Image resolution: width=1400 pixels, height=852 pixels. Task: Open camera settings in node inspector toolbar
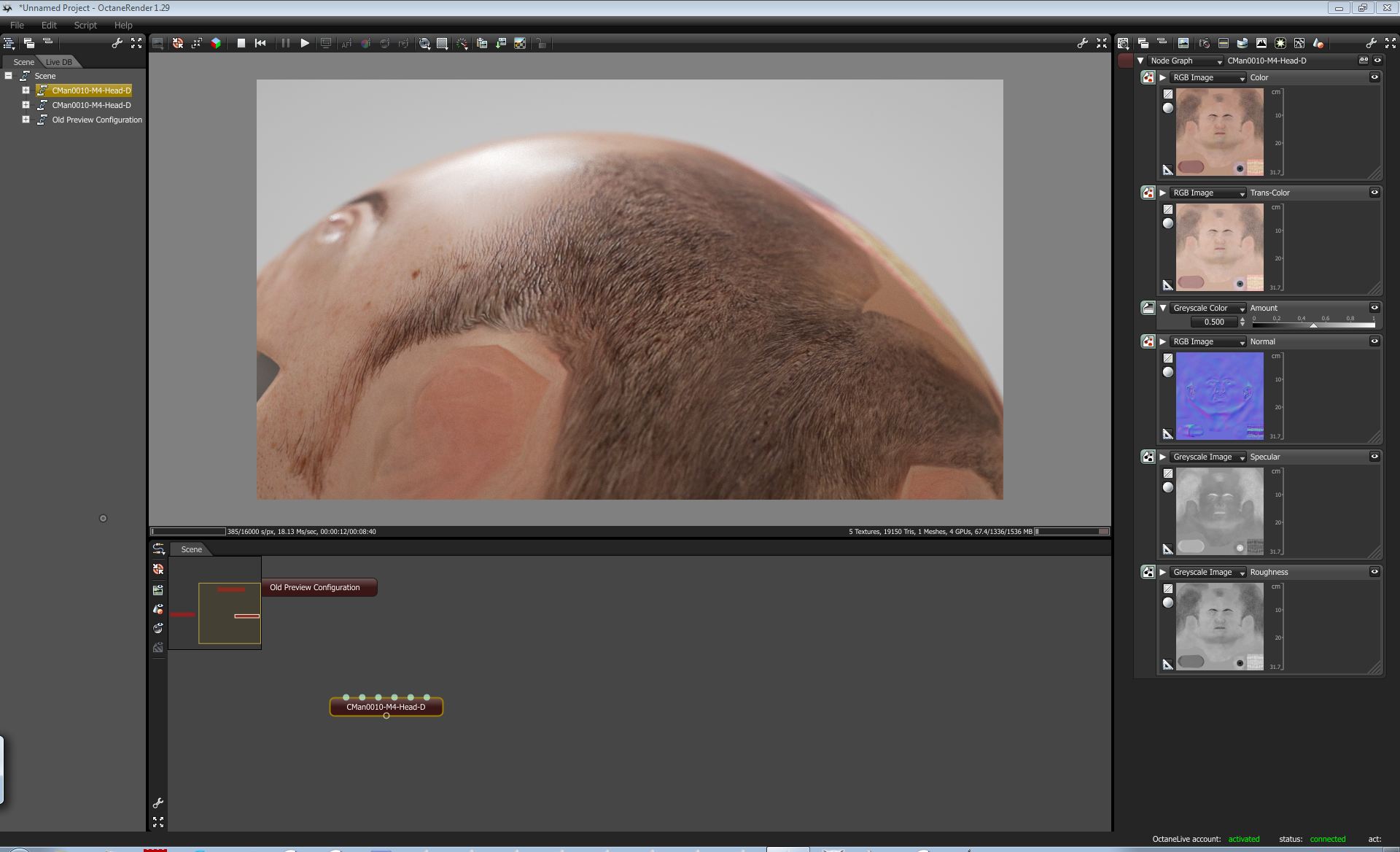click(1204, 43)
